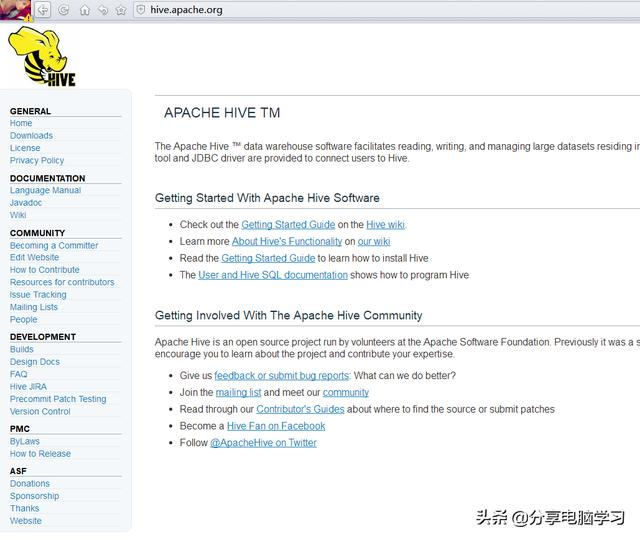Open the Thanks sidebar link
Screen dimensions: 640x540
coord(24,508)
